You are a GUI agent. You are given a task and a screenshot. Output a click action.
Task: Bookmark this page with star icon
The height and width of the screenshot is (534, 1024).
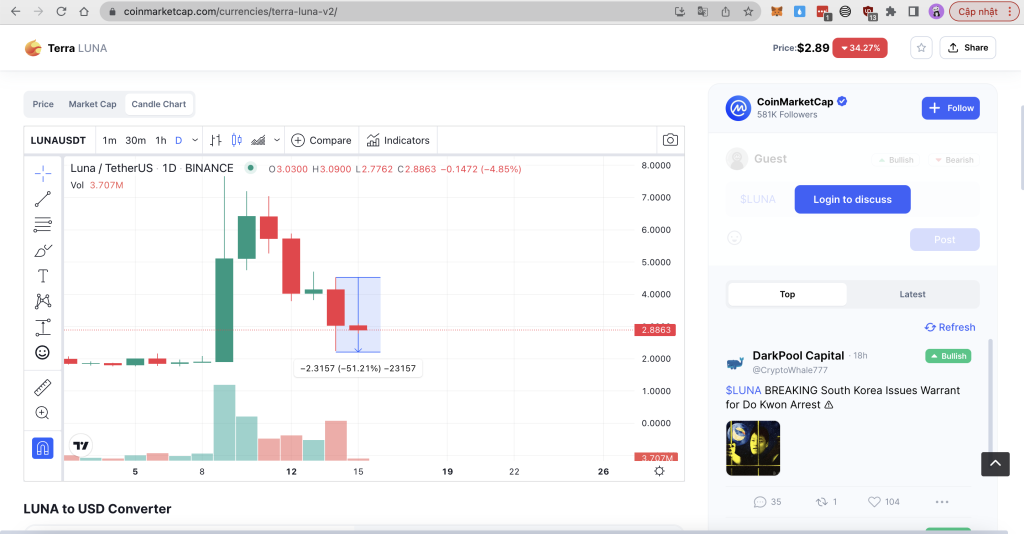(x=748, y=11)
